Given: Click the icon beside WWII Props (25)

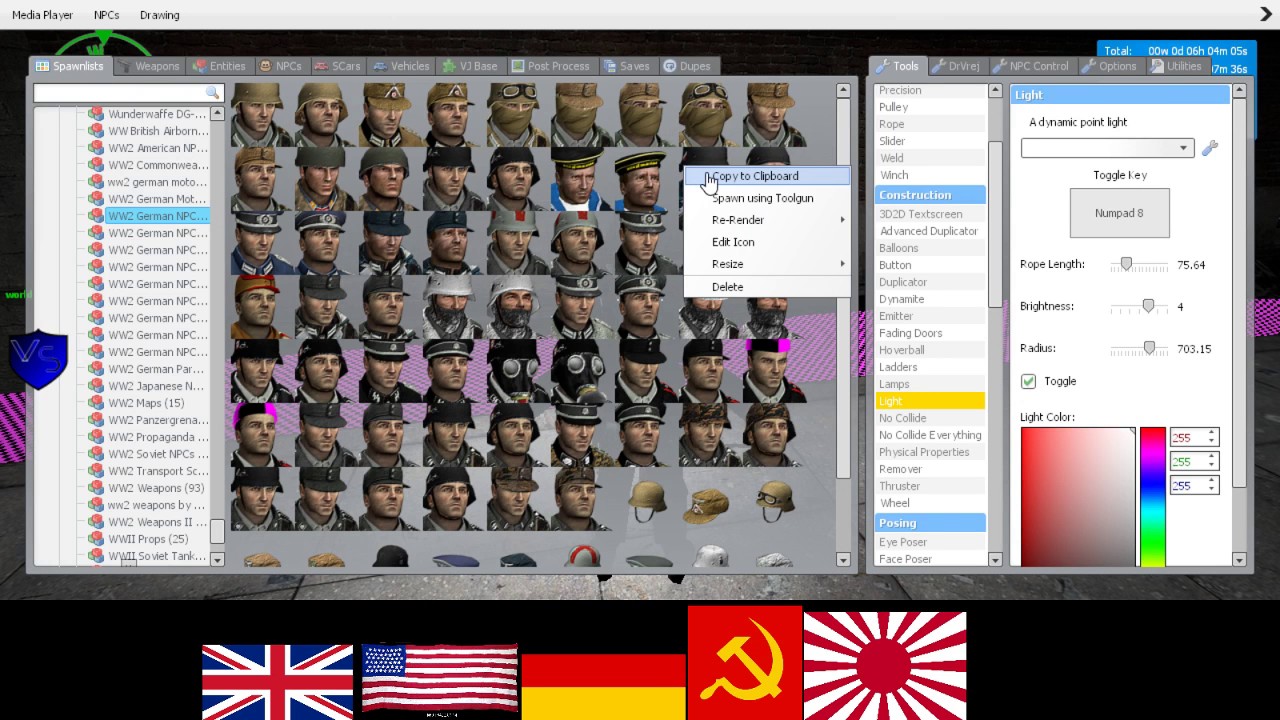Looking at the screenshot, I should tap(96, 539).
